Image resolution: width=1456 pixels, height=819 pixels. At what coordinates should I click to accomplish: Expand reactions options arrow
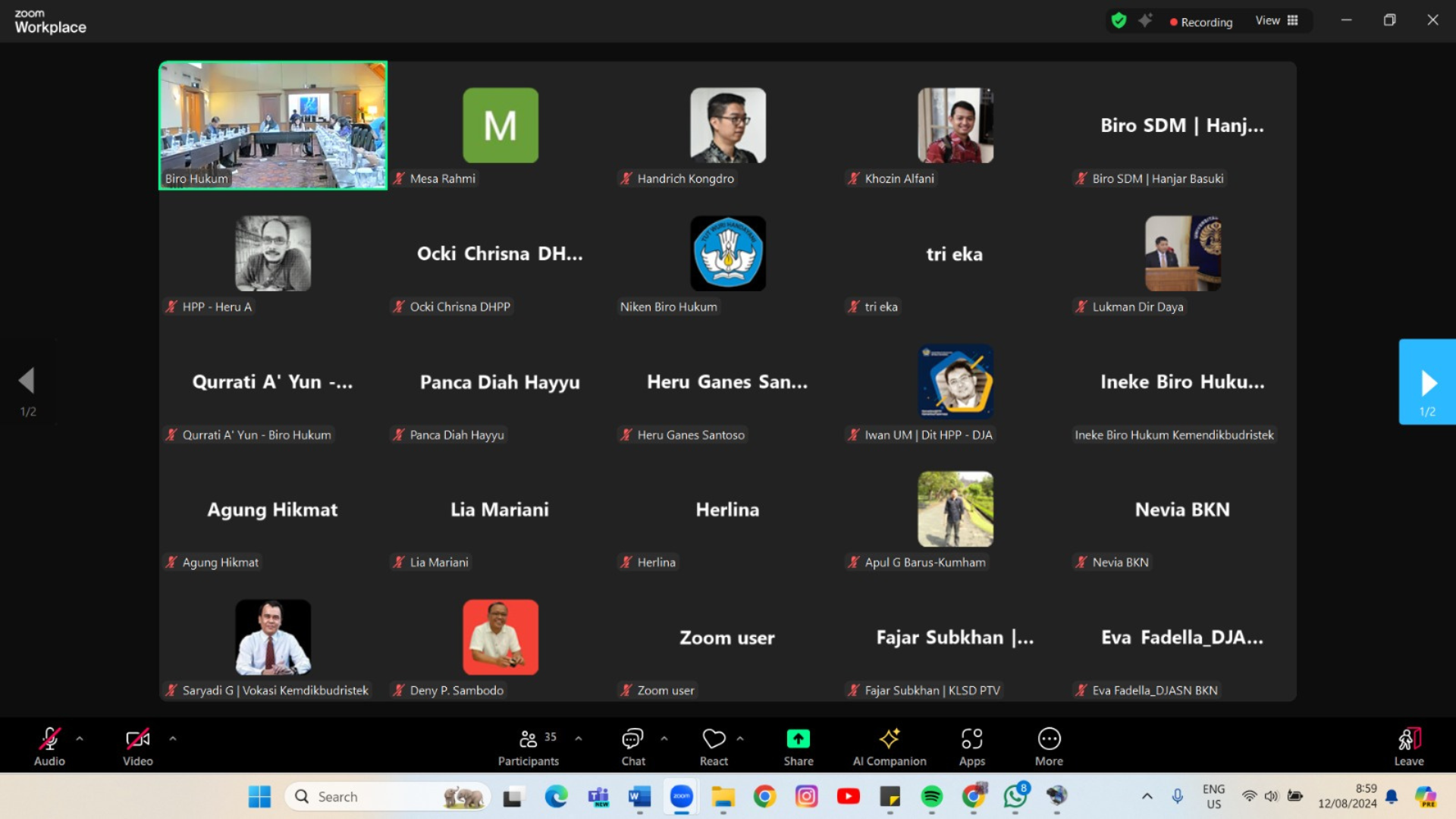pos(740,738)
